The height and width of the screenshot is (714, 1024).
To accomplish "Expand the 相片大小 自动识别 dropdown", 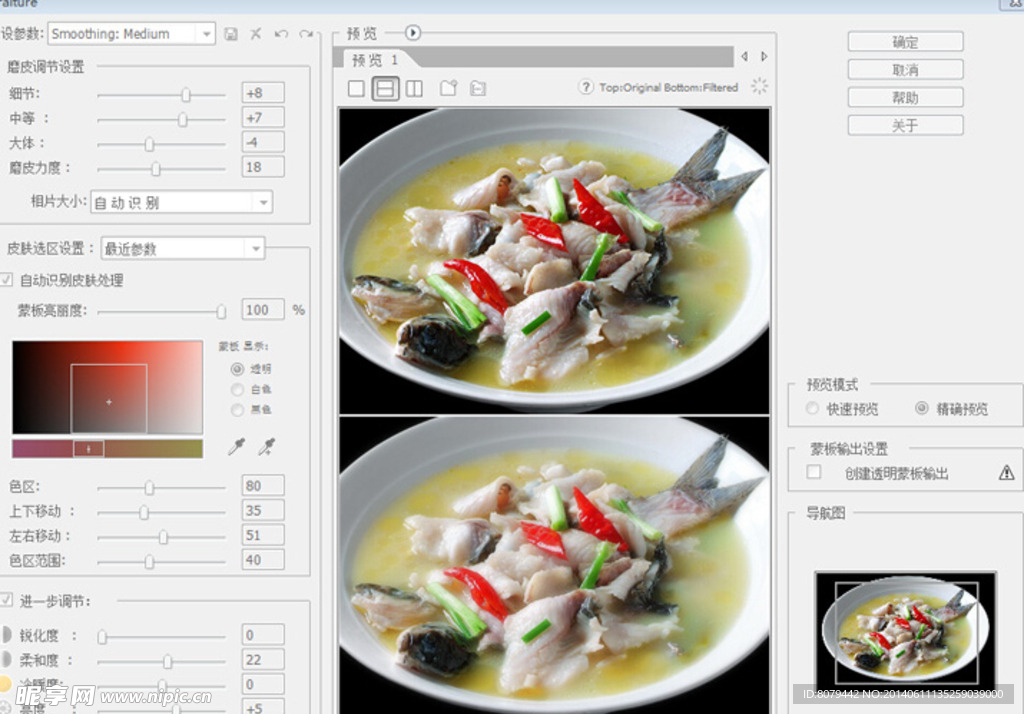I will [181, 202].
